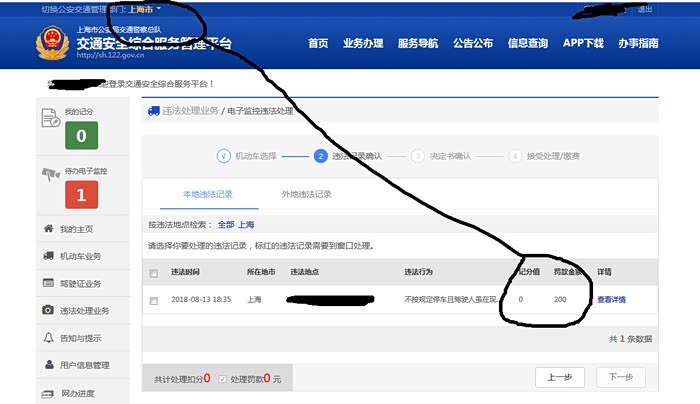Click the 待办电子监控 camera icon
700x404 pixels.
[50, 174]
